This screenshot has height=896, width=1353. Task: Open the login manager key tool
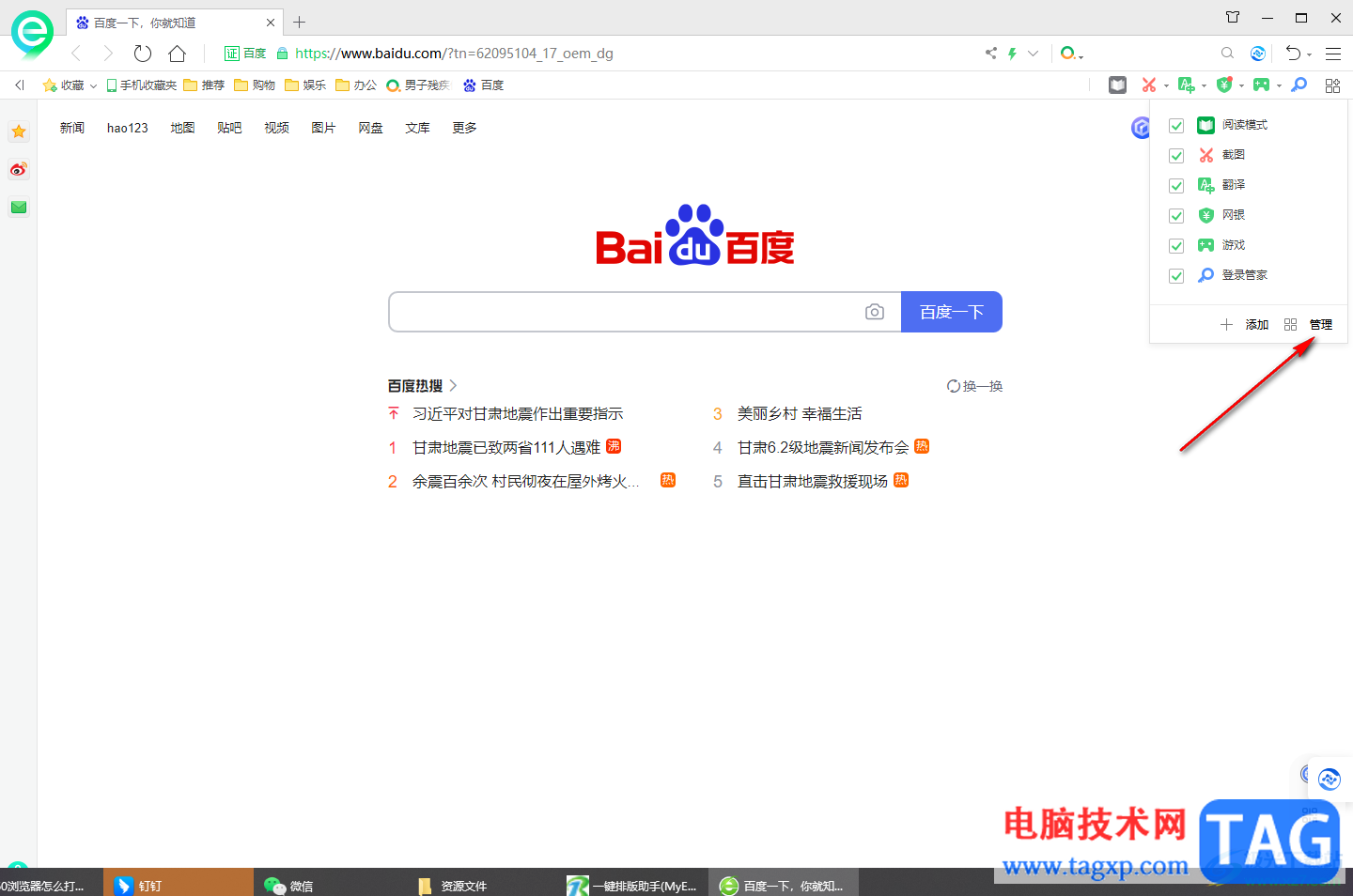1299,85
